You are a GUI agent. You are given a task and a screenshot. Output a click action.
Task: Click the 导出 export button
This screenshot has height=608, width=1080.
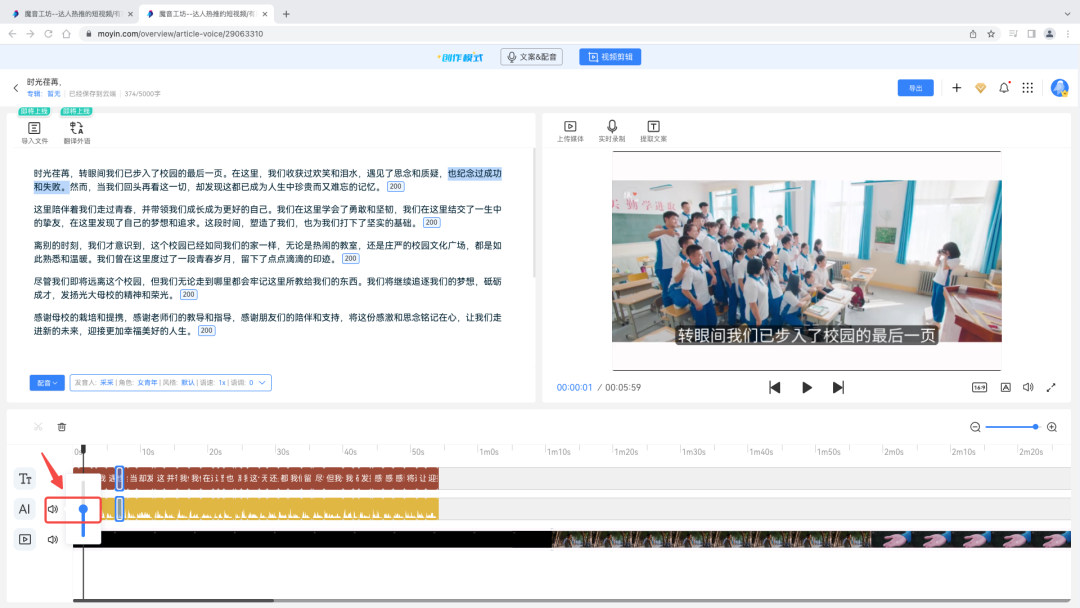(915, 88)
